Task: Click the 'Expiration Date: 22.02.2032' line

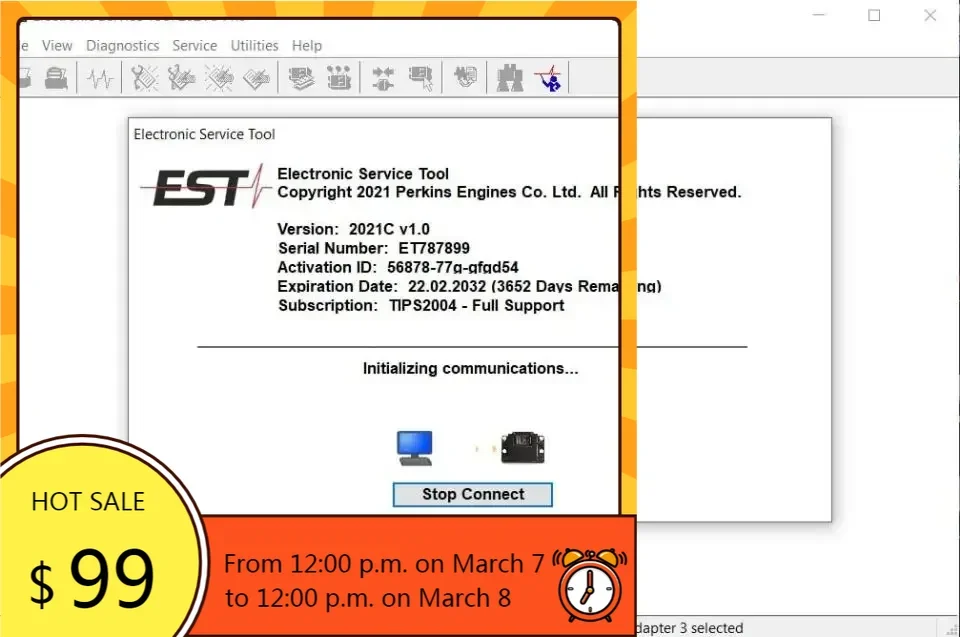Action: [x=470, y=286]
